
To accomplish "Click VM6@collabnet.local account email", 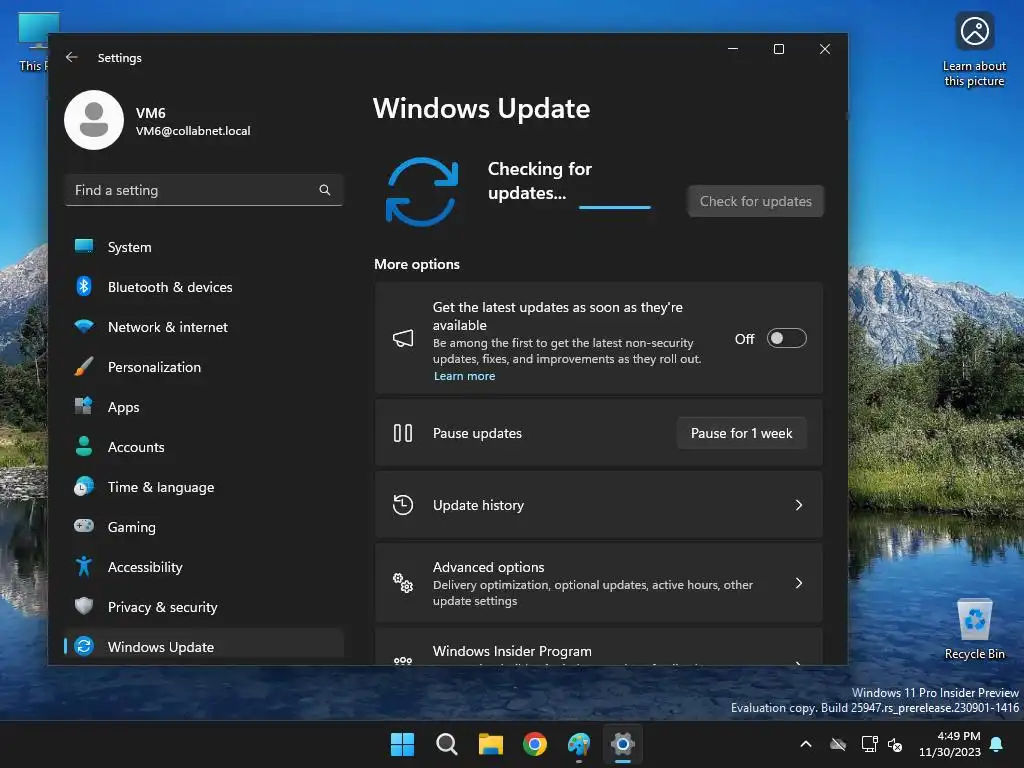I will pyautogui.click(x=193, y=131).
